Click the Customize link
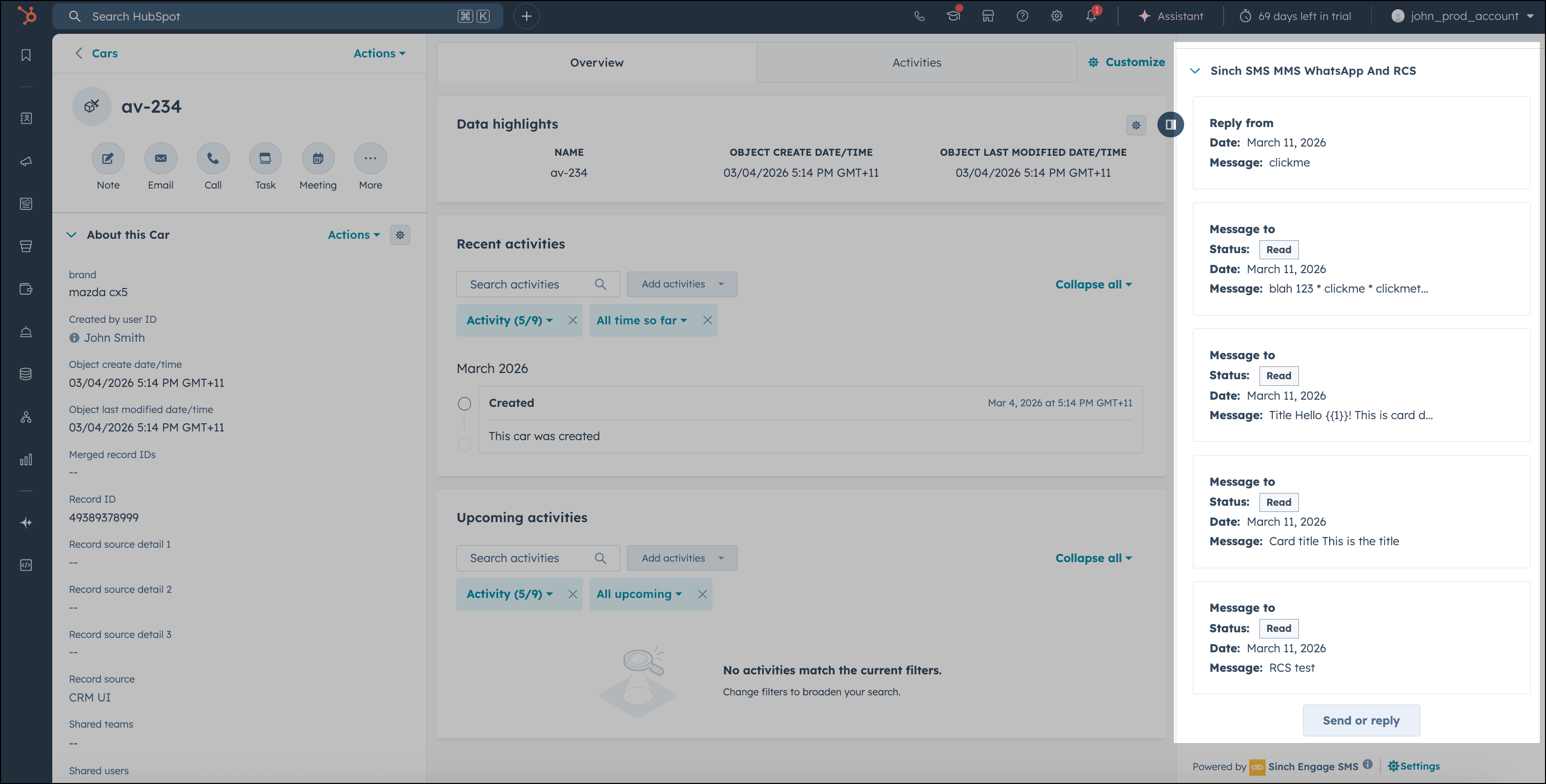This screenshot has height=784, width=1546. 1127,62
